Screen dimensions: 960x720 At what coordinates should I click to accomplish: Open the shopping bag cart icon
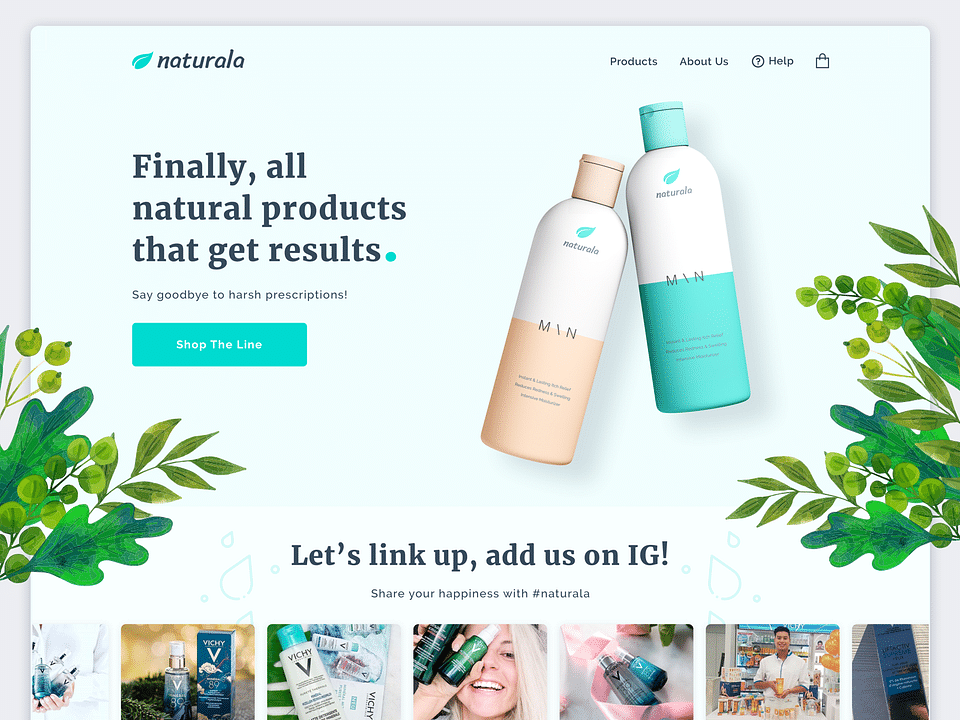[822, 61]
